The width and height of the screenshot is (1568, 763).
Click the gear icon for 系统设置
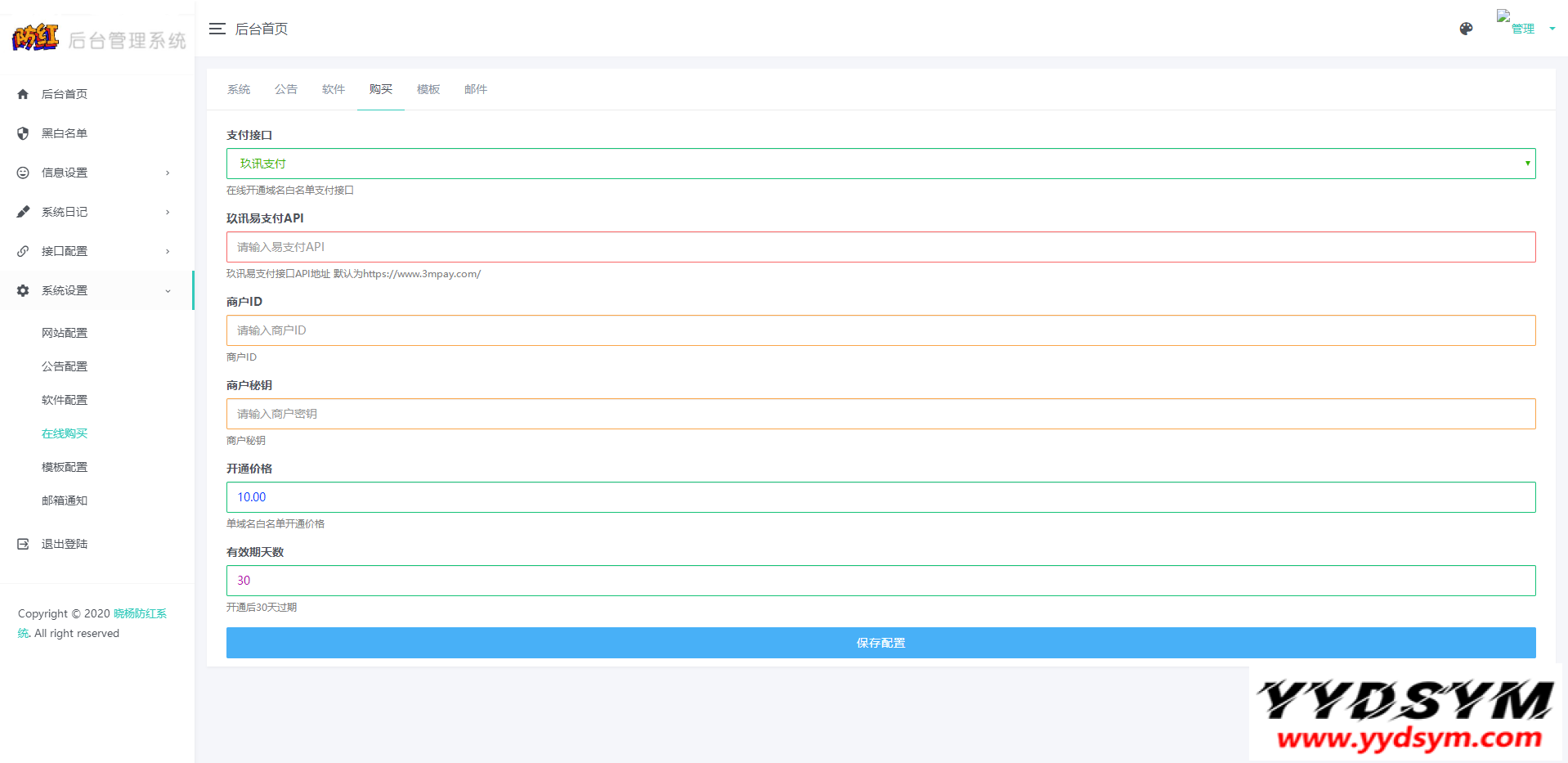(23, 290)
